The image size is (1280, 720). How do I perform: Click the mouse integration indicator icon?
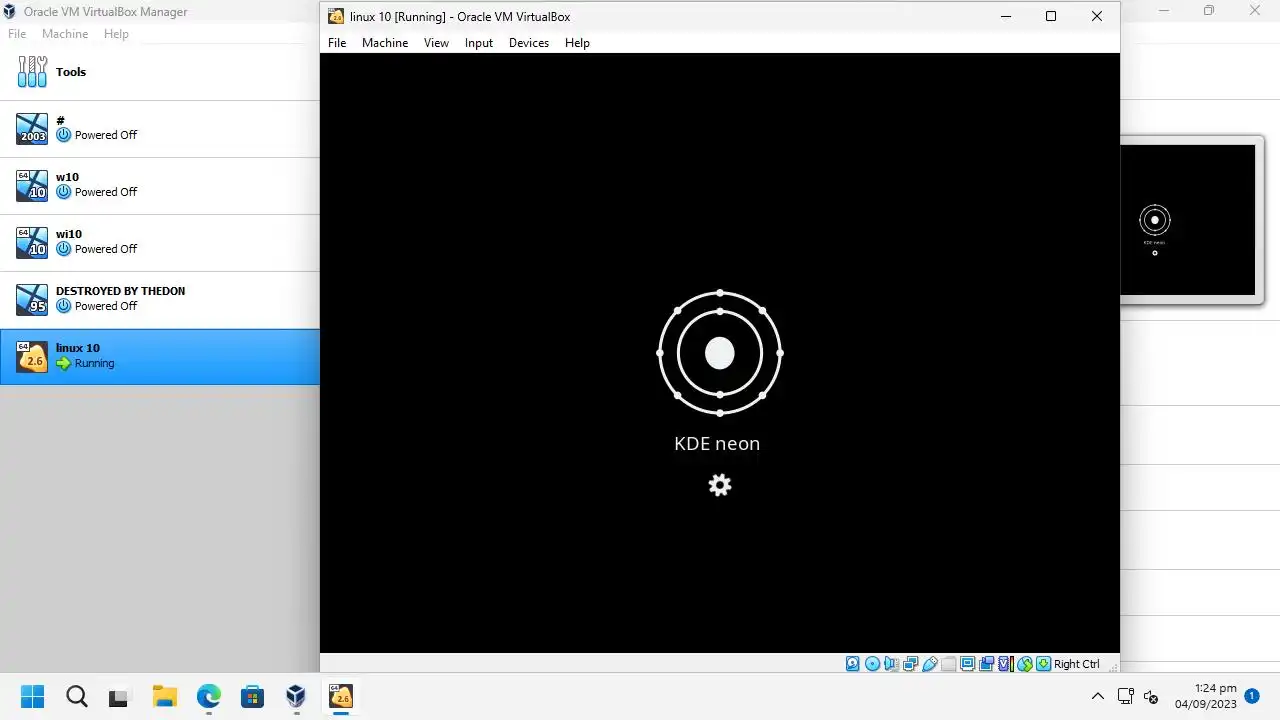pos(1025,664)
